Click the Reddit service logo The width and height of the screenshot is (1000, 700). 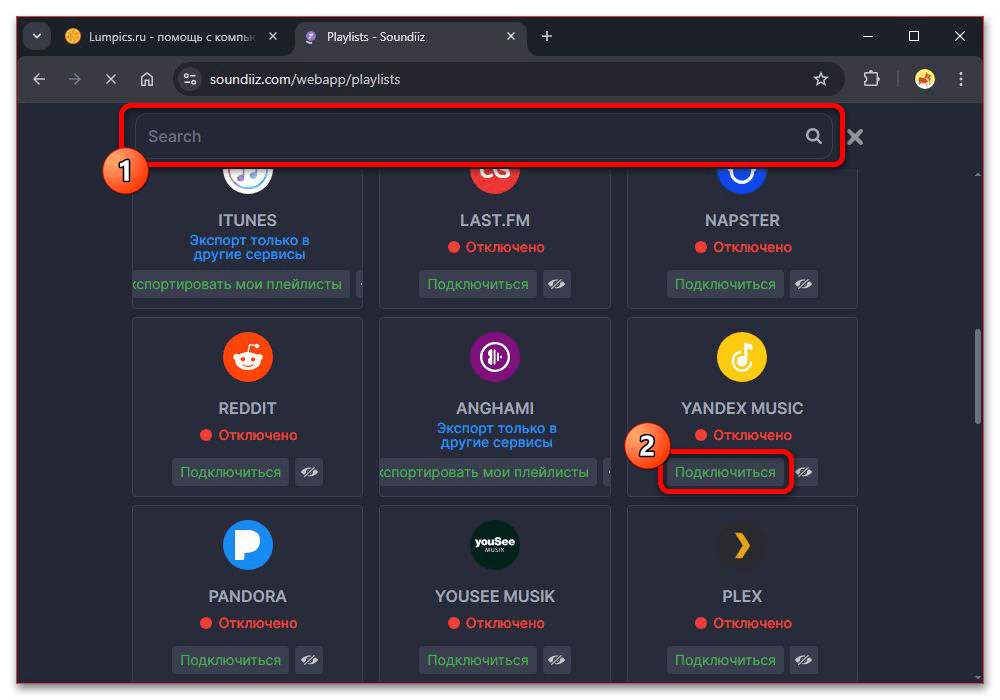pyautogui.click(x=247, y=358)
